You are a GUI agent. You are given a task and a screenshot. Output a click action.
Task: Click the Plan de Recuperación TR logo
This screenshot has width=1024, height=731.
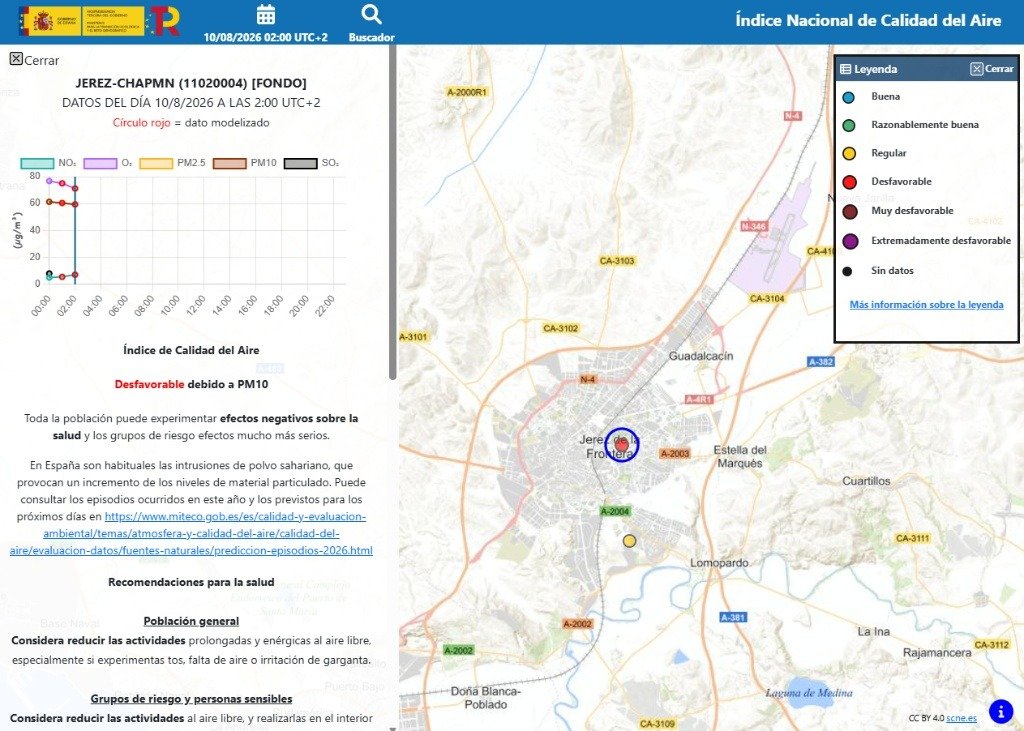coord(164,22)
